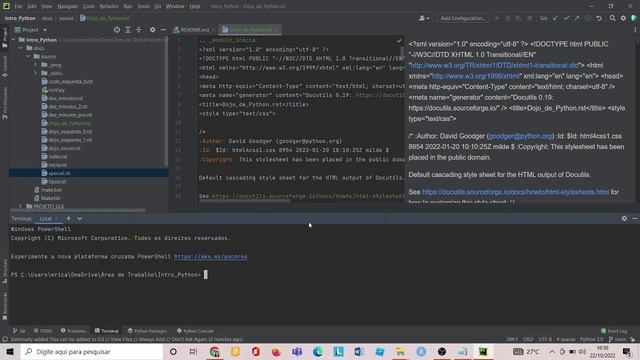Screen dimensions: 640x360
Task: Click the Stop process icon
Action: (529, 18)
